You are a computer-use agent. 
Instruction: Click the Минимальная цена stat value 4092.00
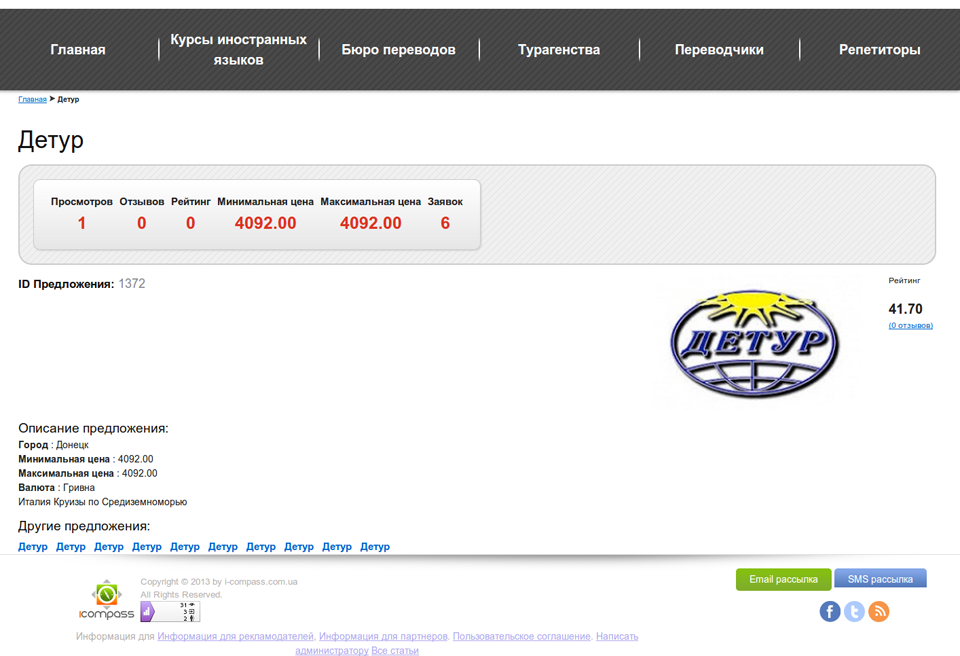point(265,223)
